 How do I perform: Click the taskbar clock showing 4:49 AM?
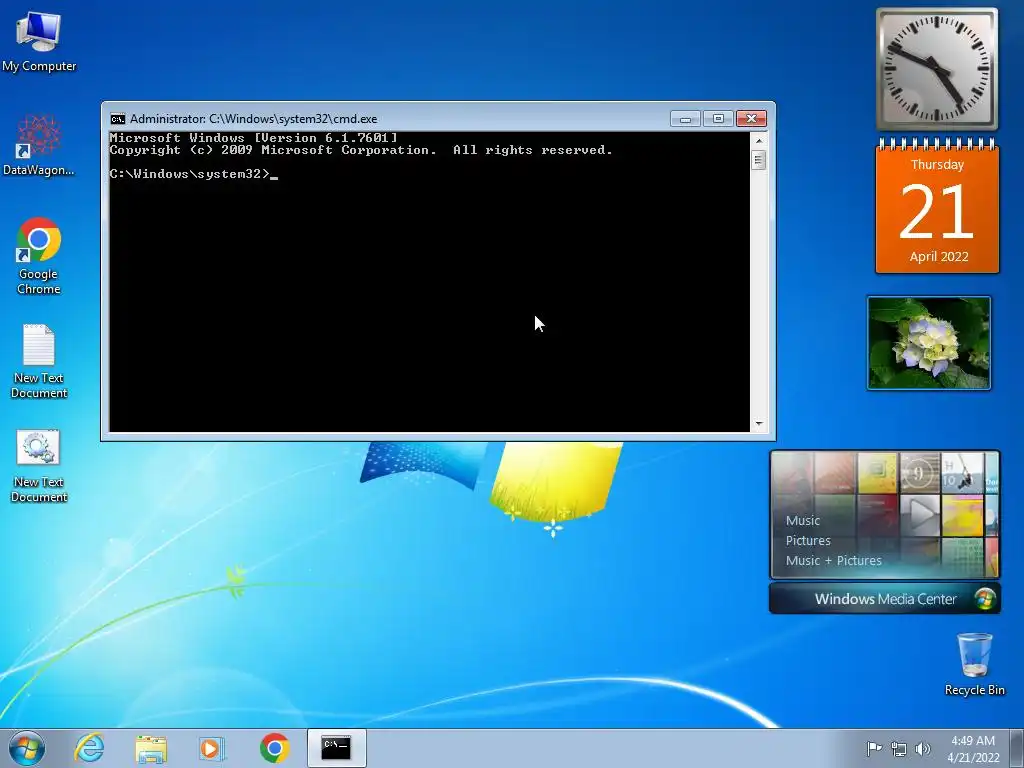coord(973,749)
